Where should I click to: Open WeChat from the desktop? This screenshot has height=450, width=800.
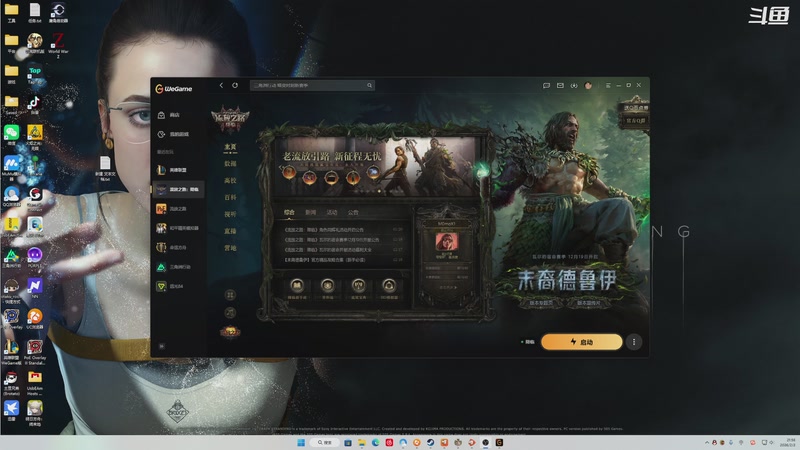tap(11, 135)
